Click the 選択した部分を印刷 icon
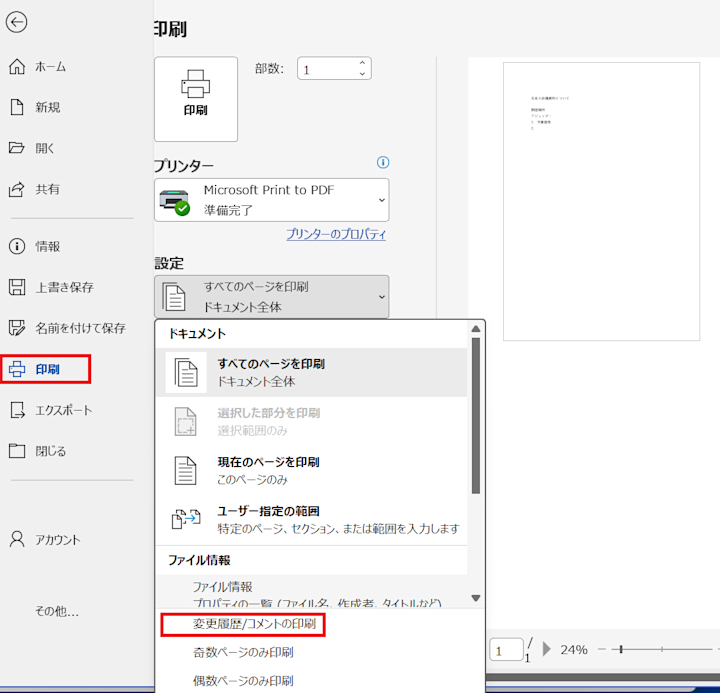This screenshot has width=720, height=693. pyautogui.click(x=186, y=421)
